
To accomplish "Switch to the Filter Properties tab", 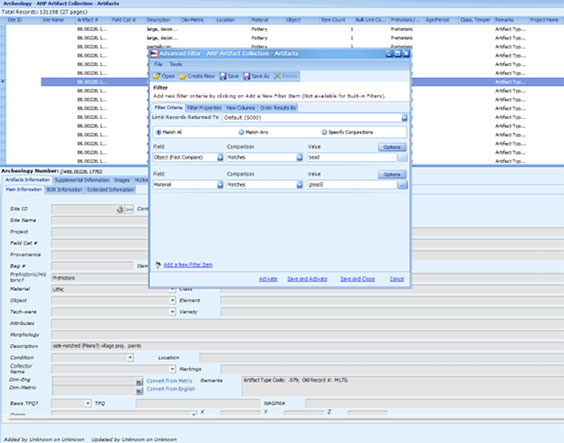I will 204,108.
